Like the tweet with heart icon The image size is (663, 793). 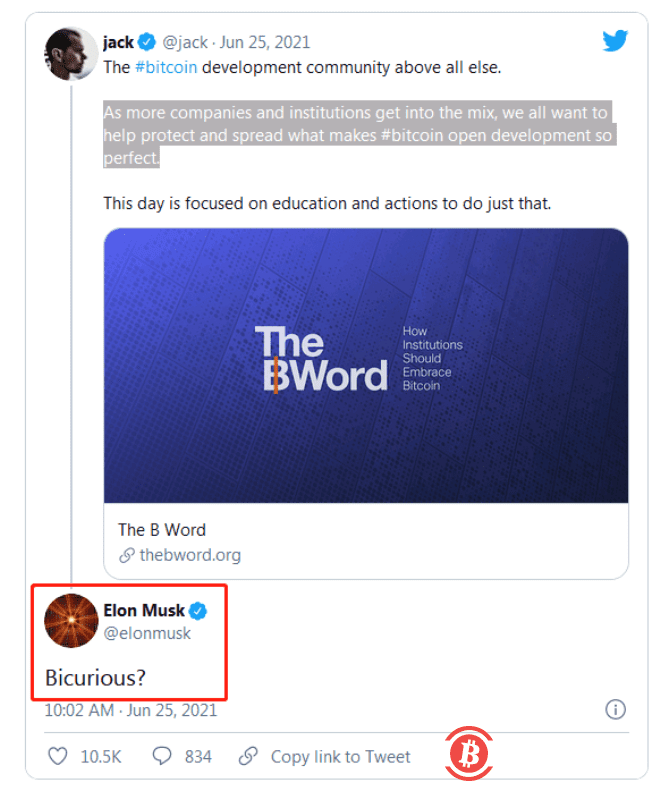pyautogui.click(x=57, y=757)
